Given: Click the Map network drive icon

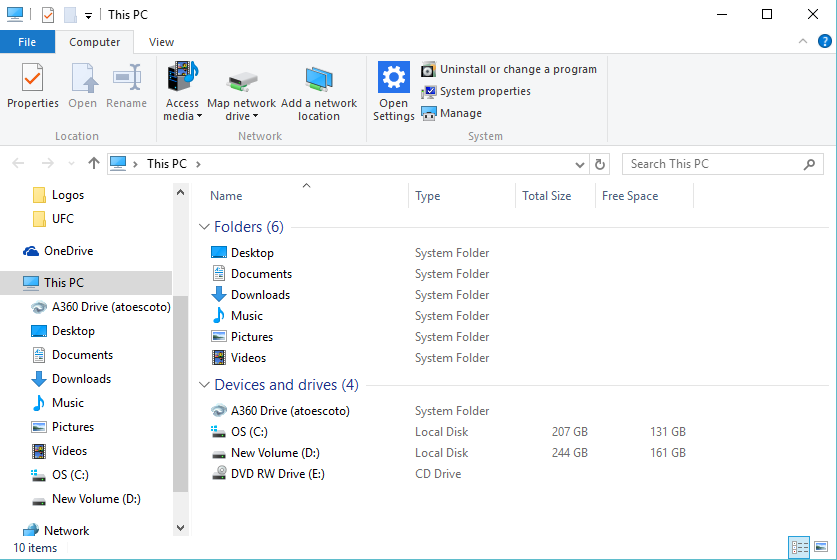Looking at the screenshot, I should click(x=242, y=81).
